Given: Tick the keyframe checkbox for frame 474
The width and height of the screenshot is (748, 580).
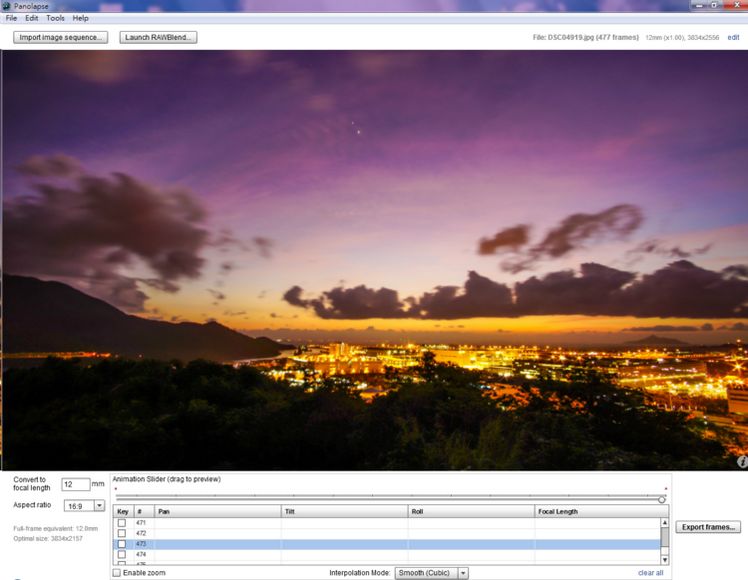Looking at the screenshot, I should [122, 554].
